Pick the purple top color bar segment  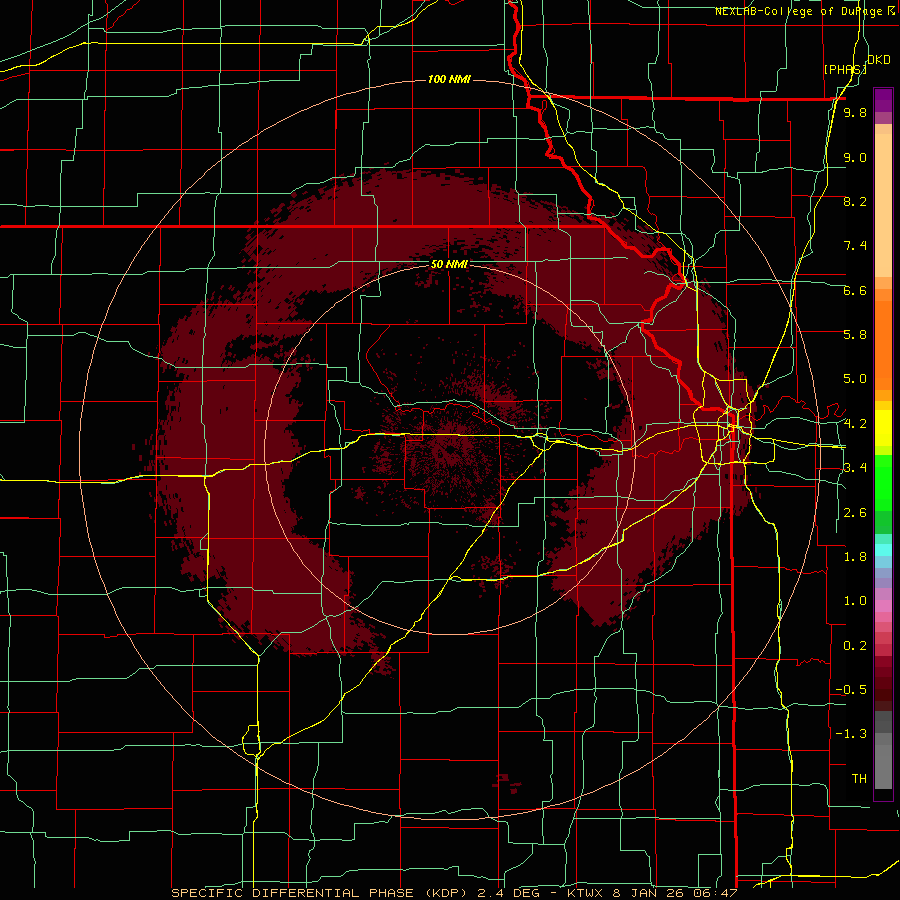point(883,100)
